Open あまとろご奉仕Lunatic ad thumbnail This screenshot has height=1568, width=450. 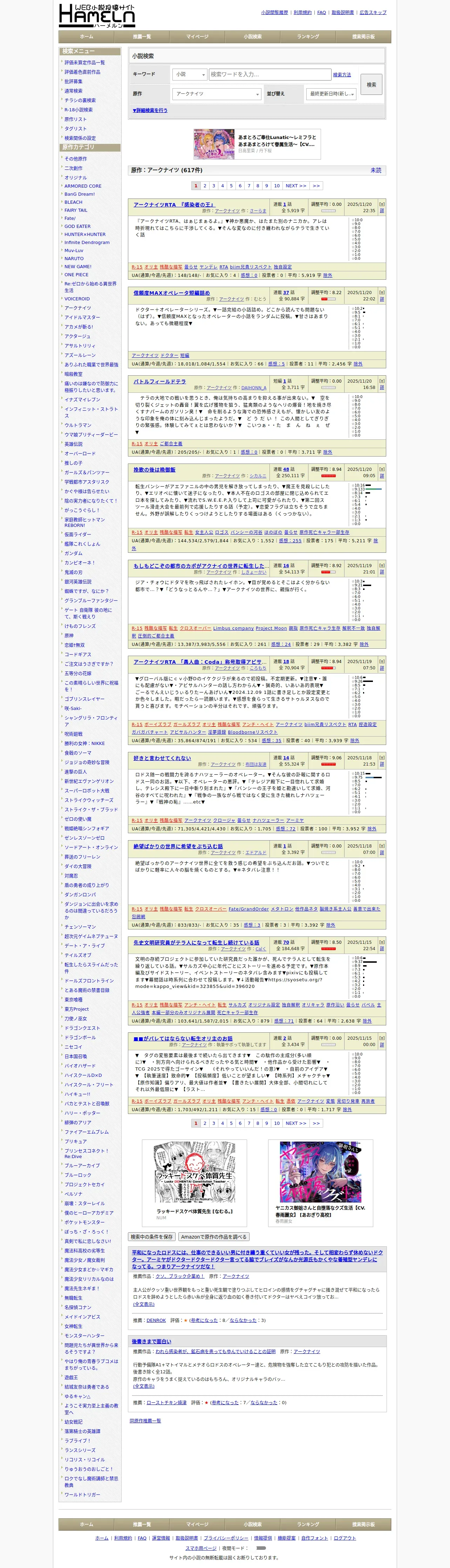click(x=214, y=144)
